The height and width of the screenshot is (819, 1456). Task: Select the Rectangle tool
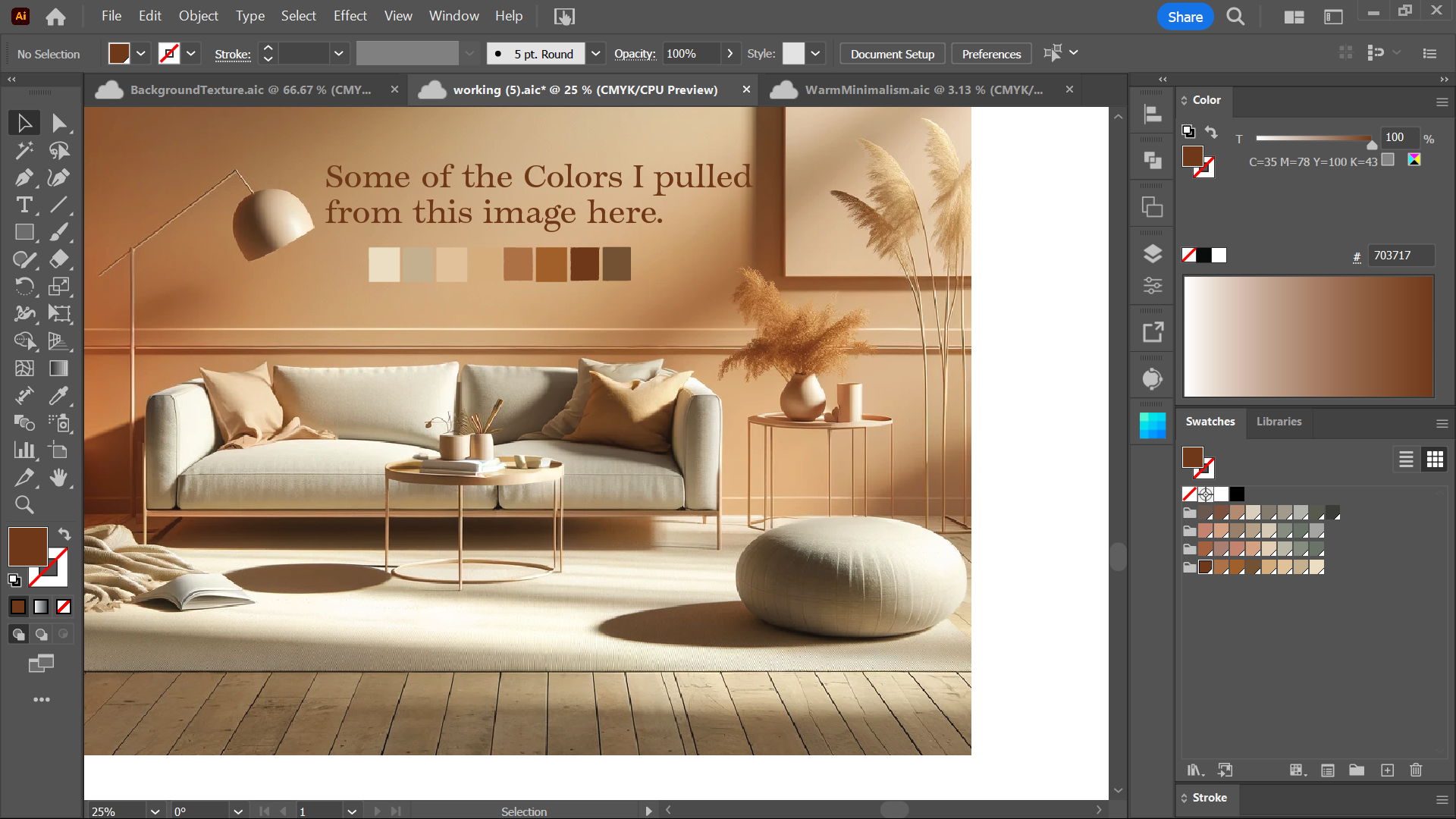(24, 232)
